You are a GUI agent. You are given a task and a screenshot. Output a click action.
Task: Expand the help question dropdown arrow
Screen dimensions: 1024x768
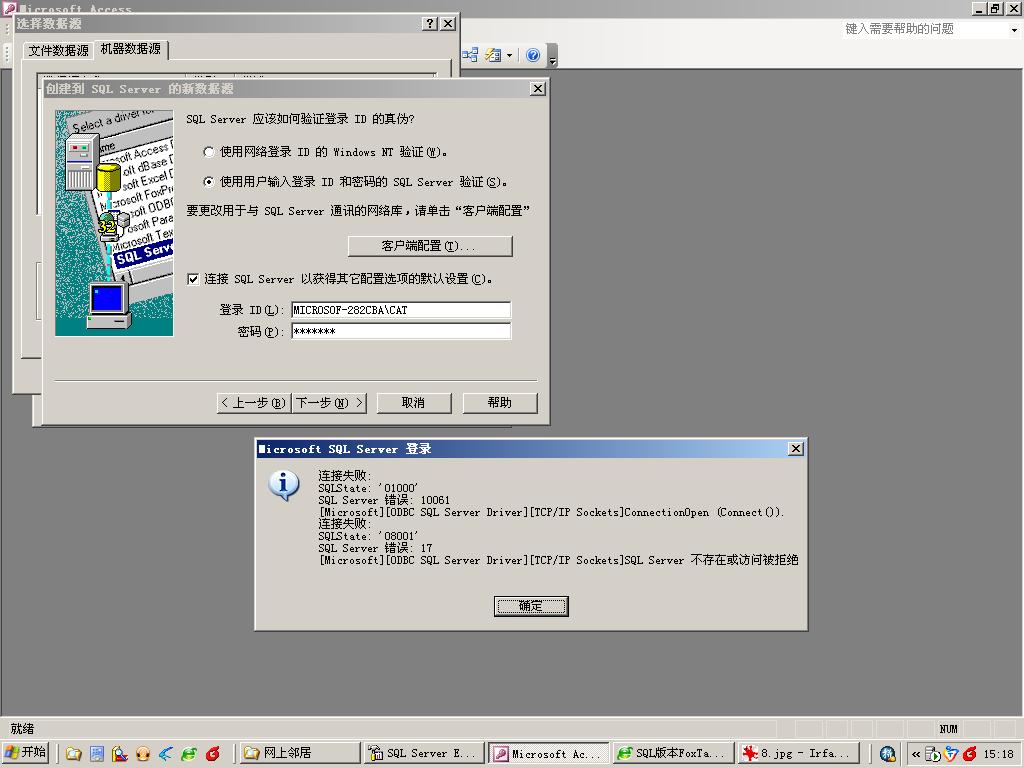[x=1014, y=29]
